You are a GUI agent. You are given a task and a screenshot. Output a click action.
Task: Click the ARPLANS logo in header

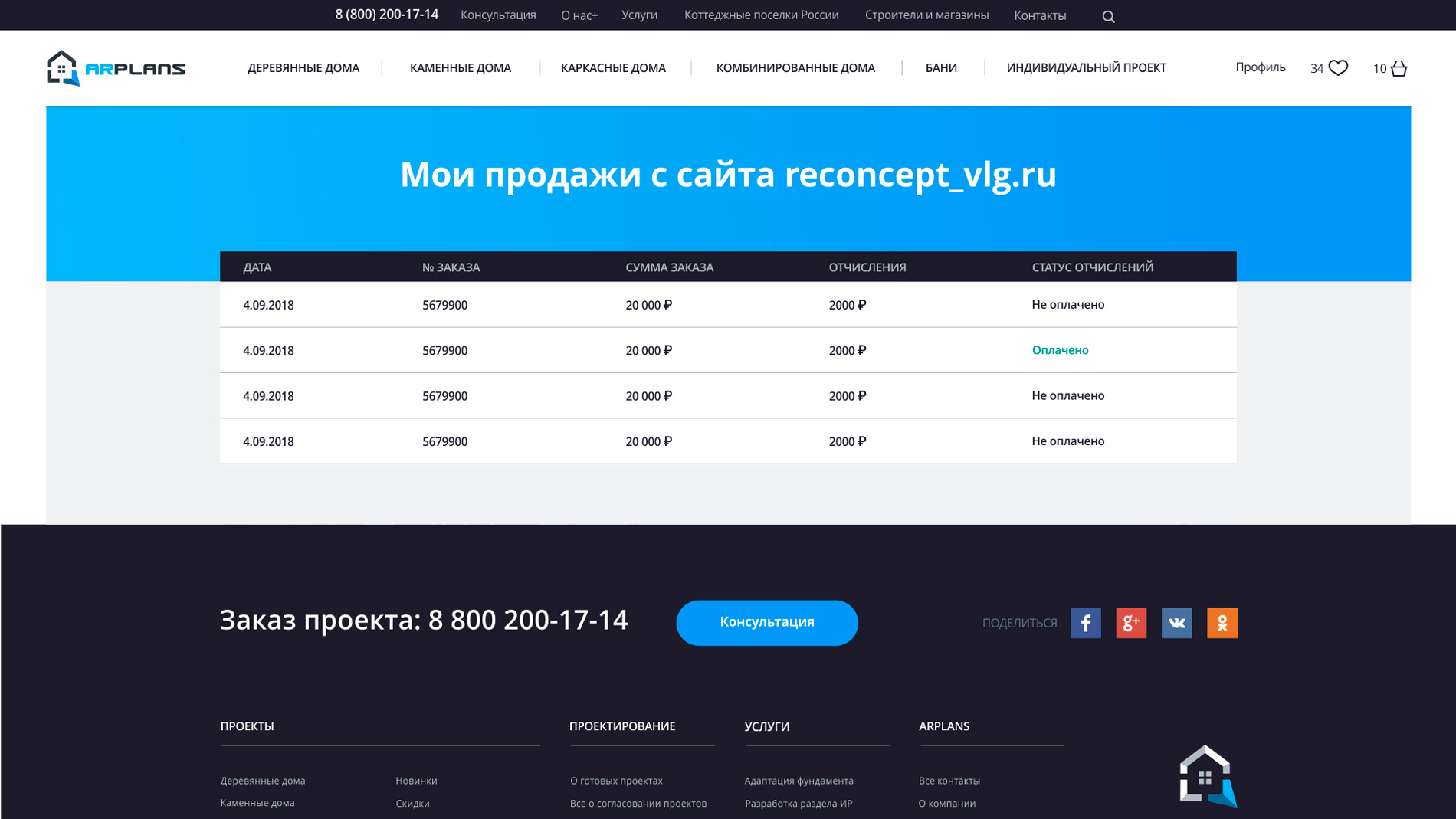click(x=116, y=68)
